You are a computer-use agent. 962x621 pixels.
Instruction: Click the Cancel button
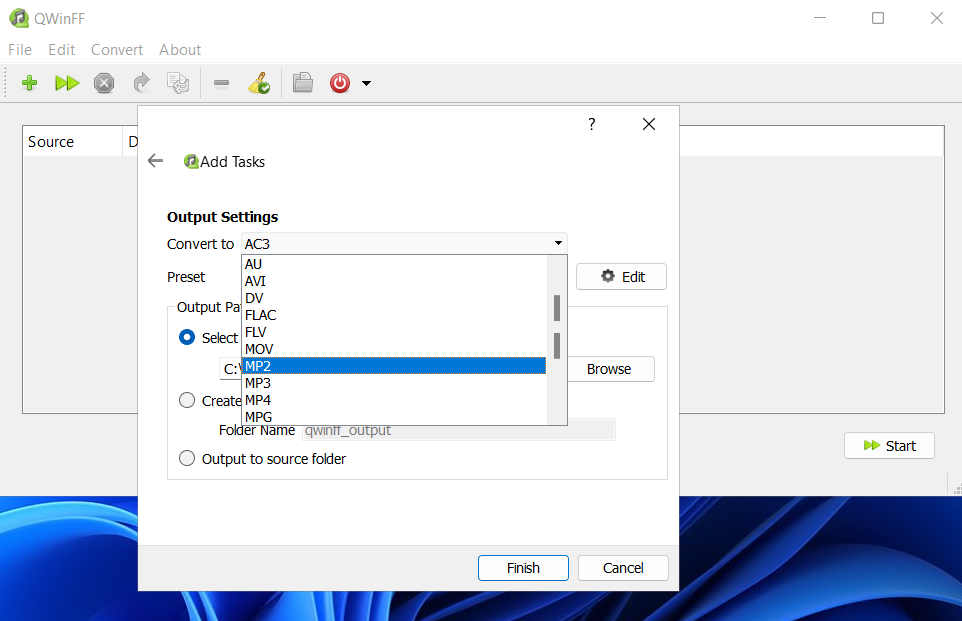pos(623,568)
